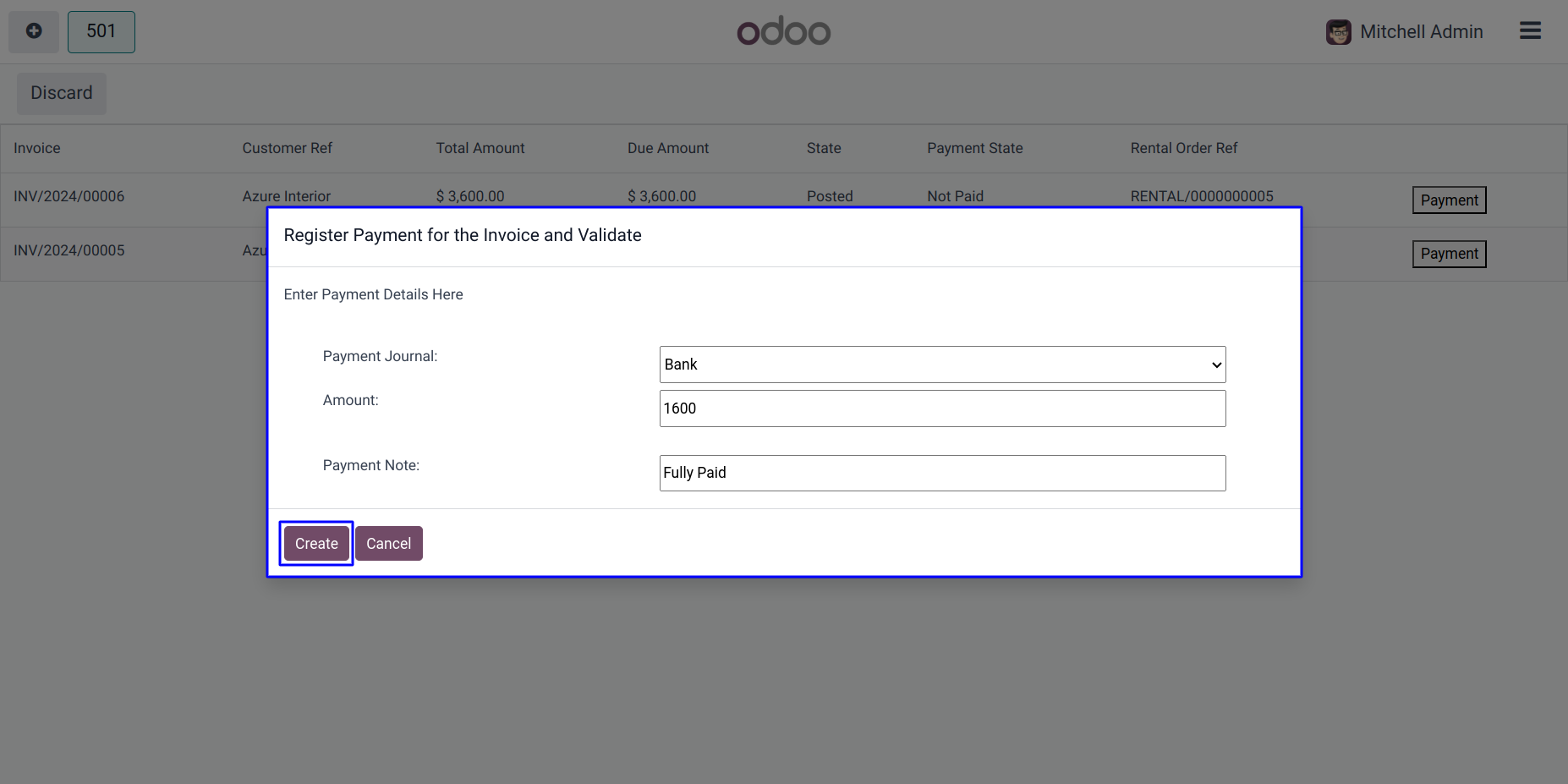Select invoice INV/2024/00005 row
Viewport: 1568px width, 784px height.
69,250
